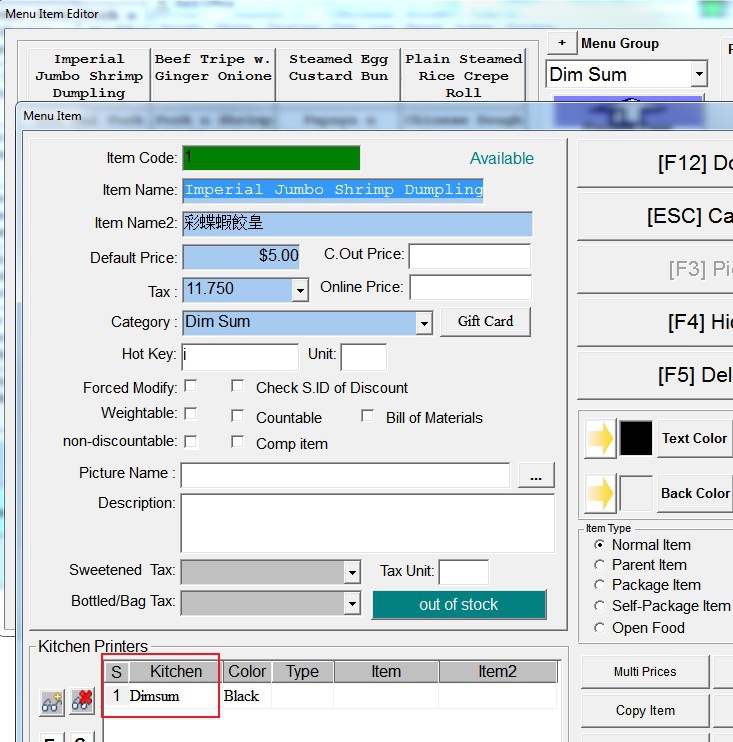Click the Tax Unit input field
This screenshot has height=742, width=733.
464,573
